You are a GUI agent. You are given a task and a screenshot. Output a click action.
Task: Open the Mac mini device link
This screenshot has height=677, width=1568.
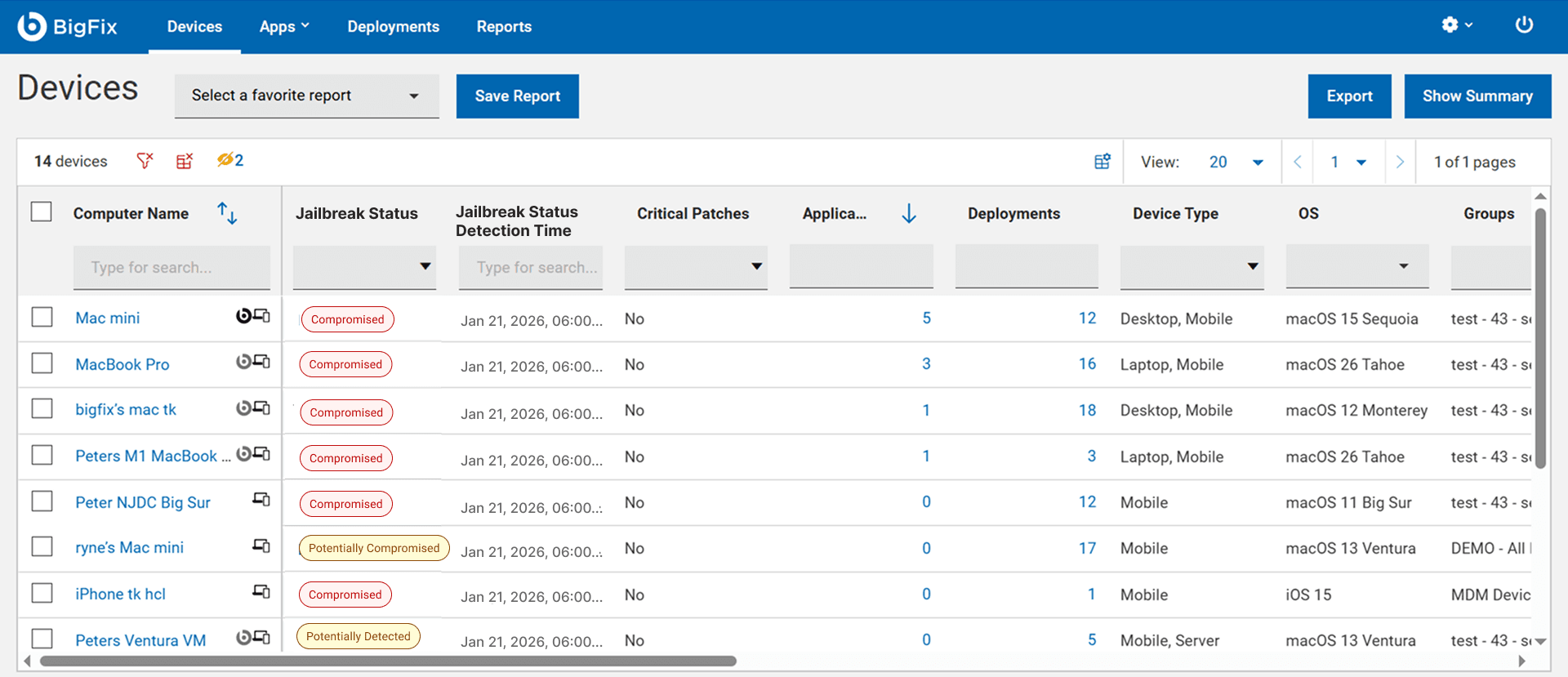(x=108, y=318)
